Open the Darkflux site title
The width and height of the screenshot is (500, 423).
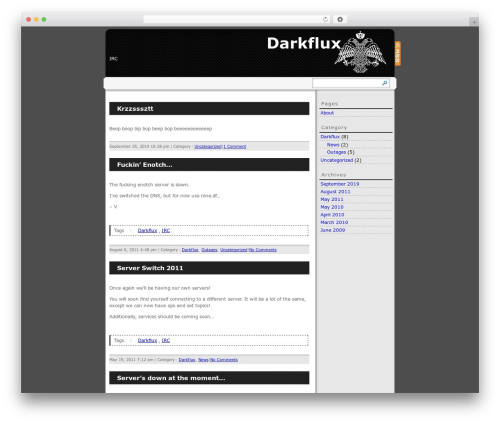[304, 43]
